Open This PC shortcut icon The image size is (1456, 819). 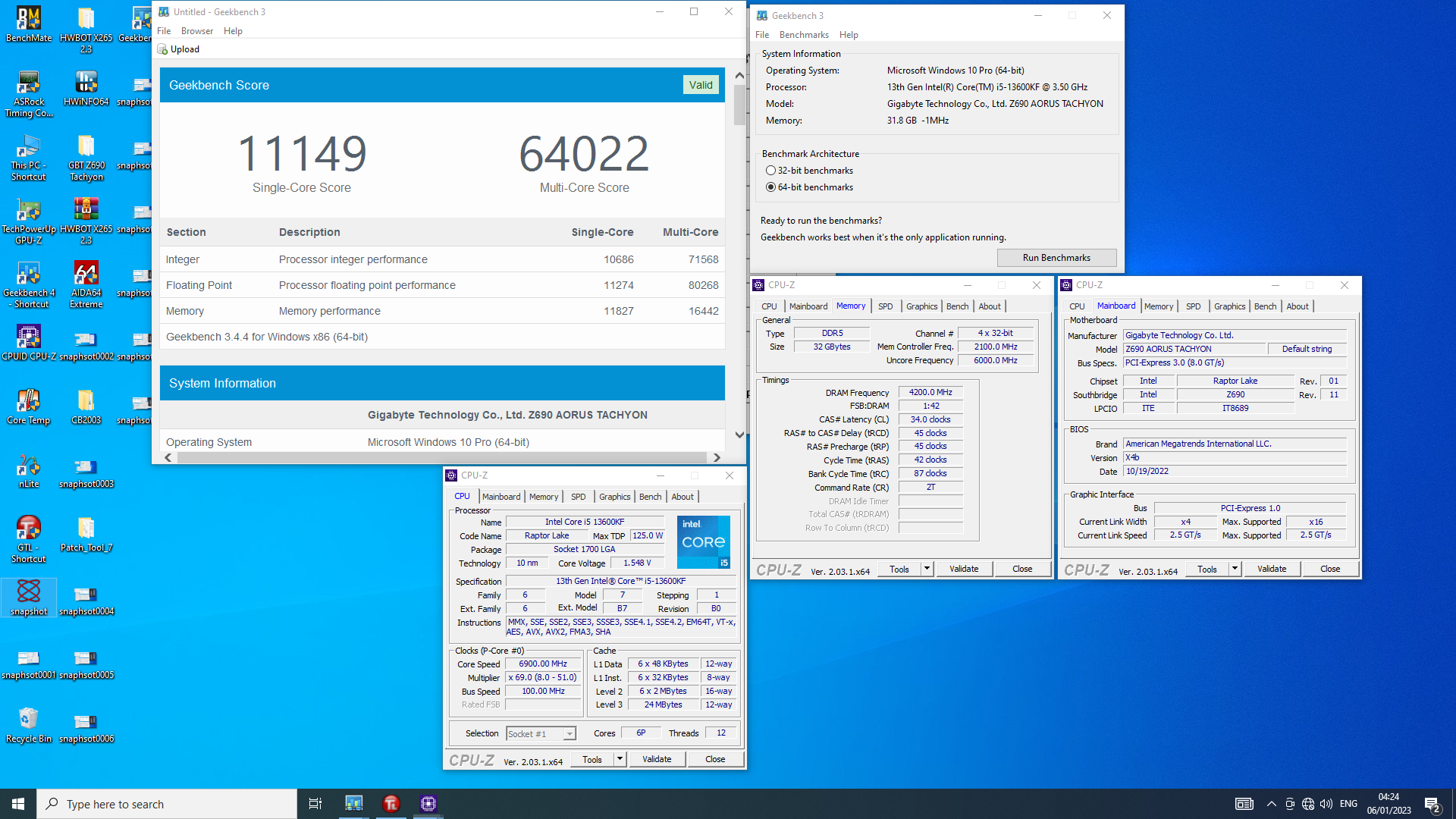[x=29, y=158]
